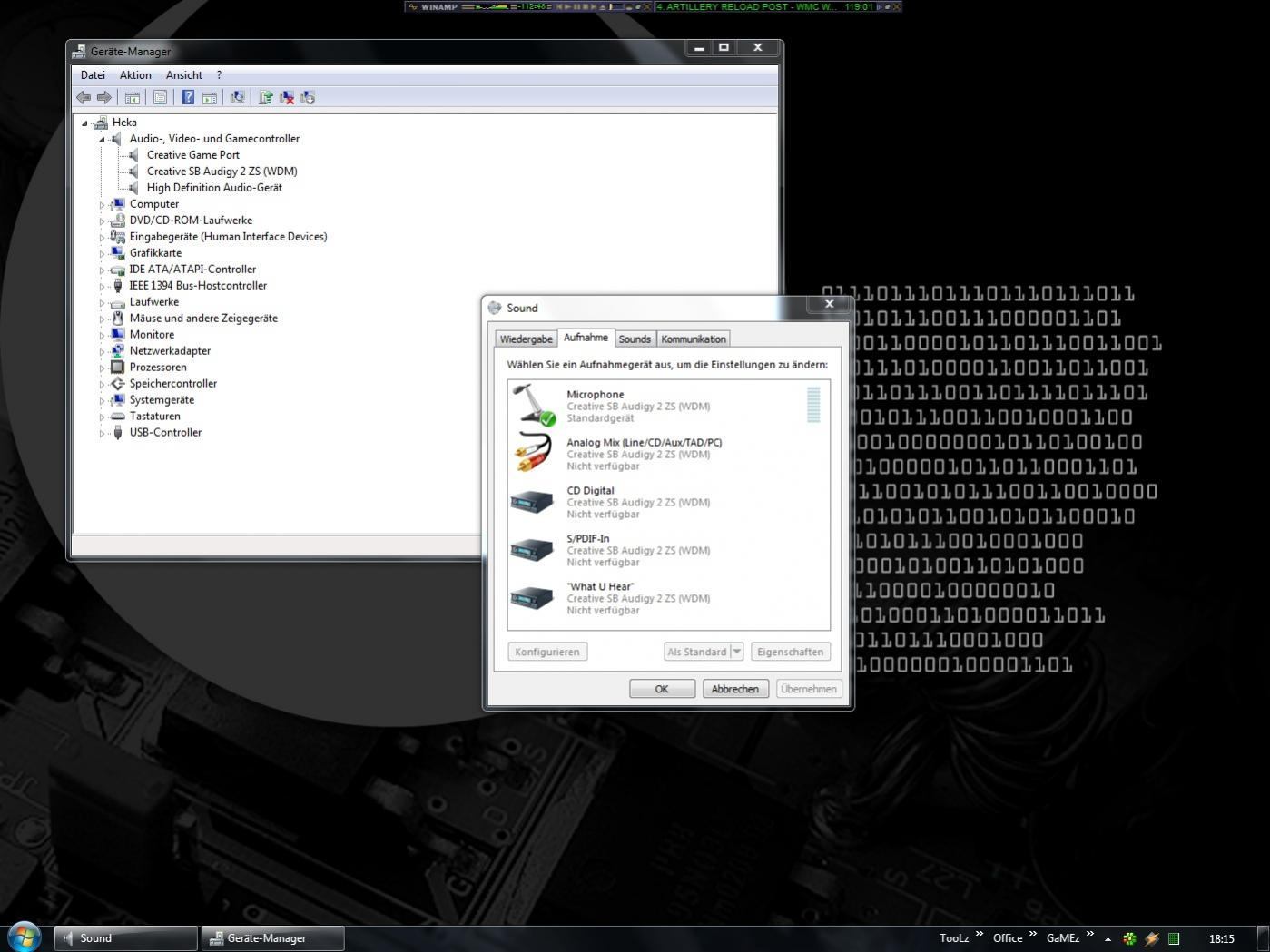Select the "What U Hear" device icon
Image resolution: width=1270 pixels, height=952 pixels.
(x=532, y=597)
